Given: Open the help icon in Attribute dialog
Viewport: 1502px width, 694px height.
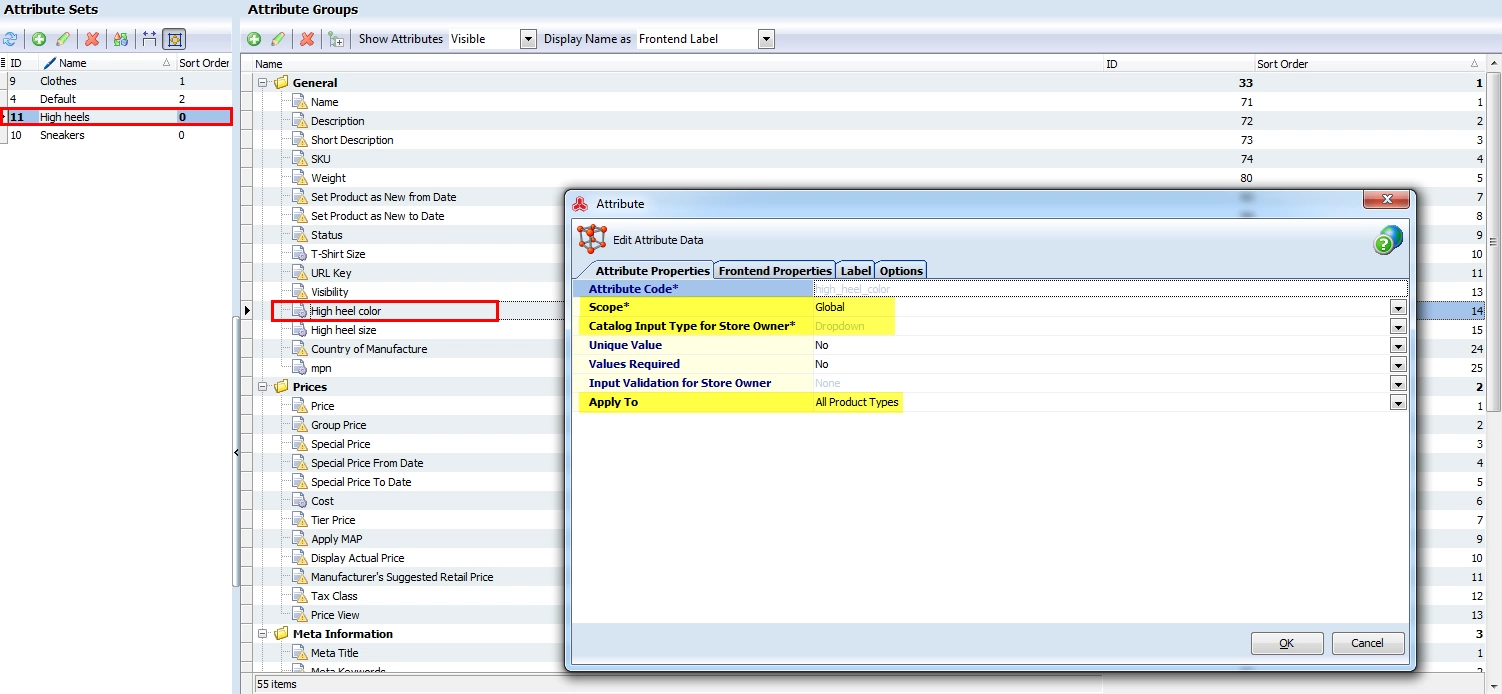Looking at the screenshot, I should (1388, 240).
